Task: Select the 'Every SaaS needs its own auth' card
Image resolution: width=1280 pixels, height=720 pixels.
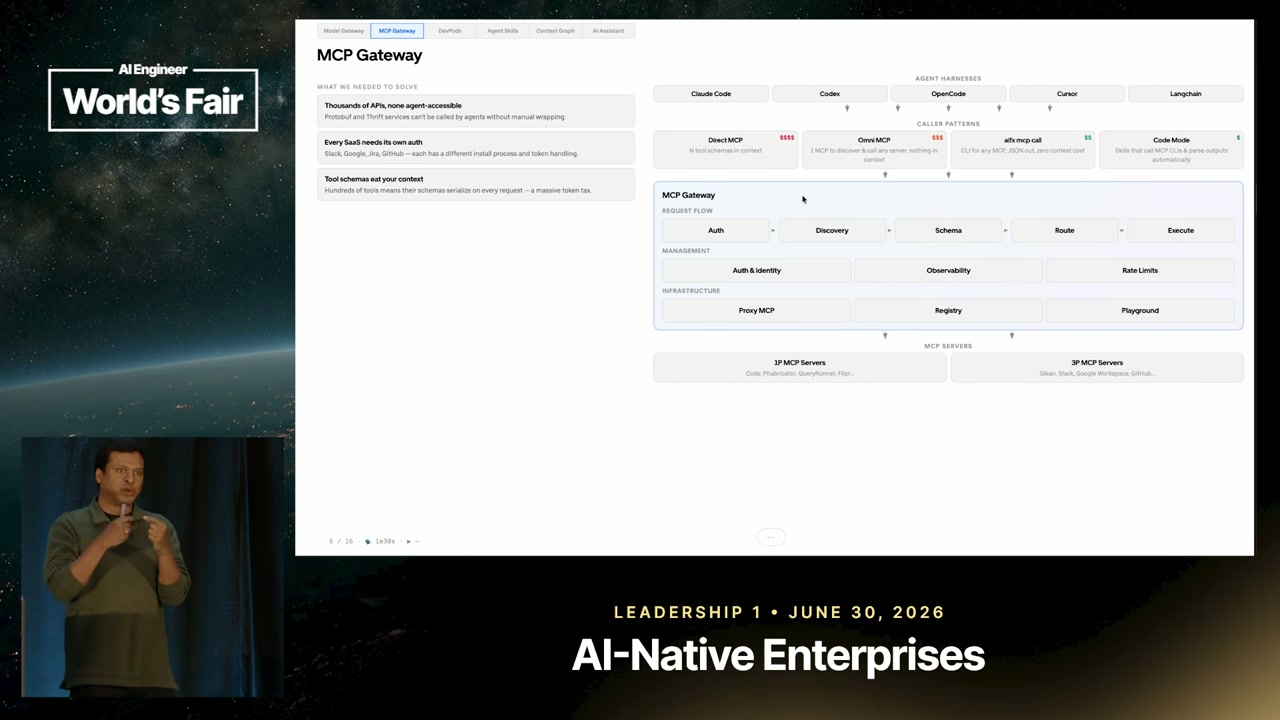Action: click(476, 148)
